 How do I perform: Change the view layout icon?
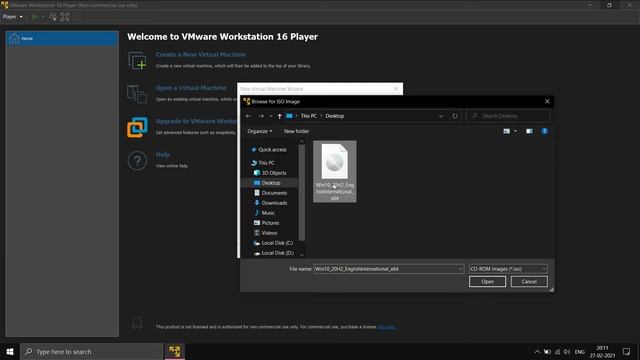[x=507, y=131]
